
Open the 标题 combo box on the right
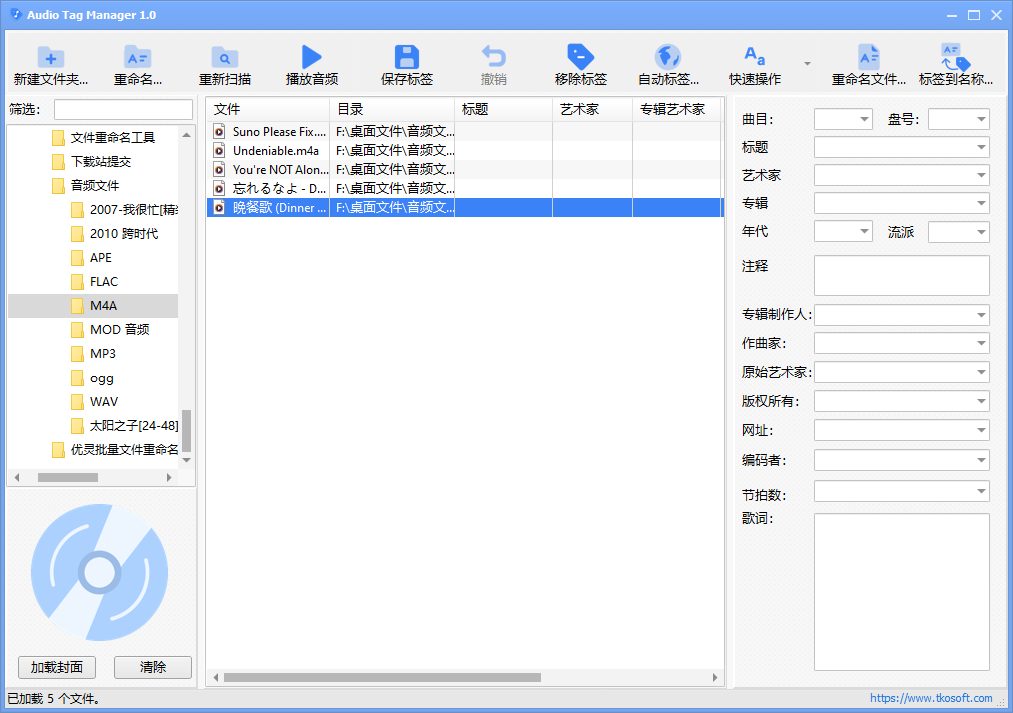coord(901,147)
